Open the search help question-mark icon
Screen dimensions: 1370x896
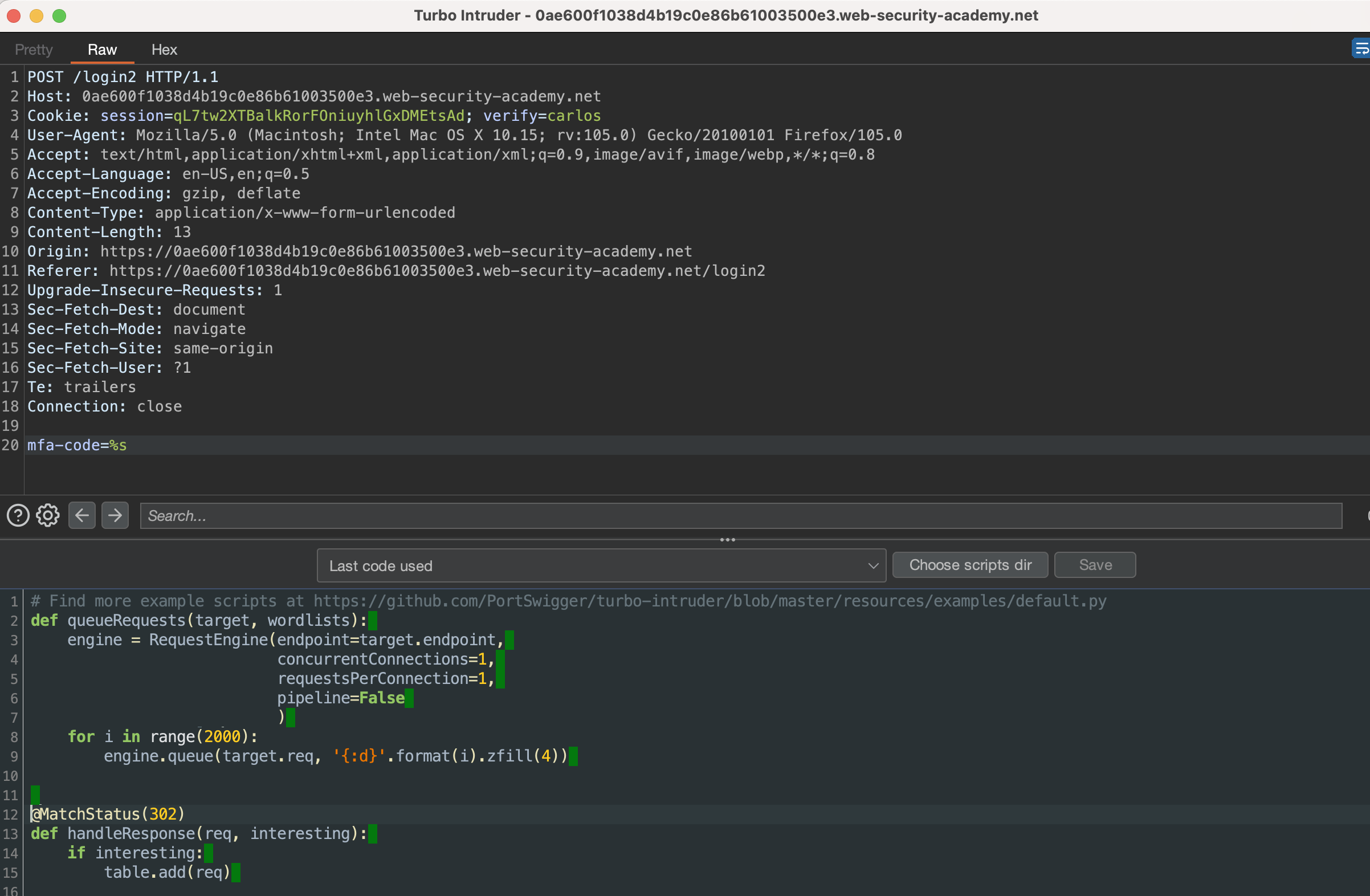pos(18,515)
